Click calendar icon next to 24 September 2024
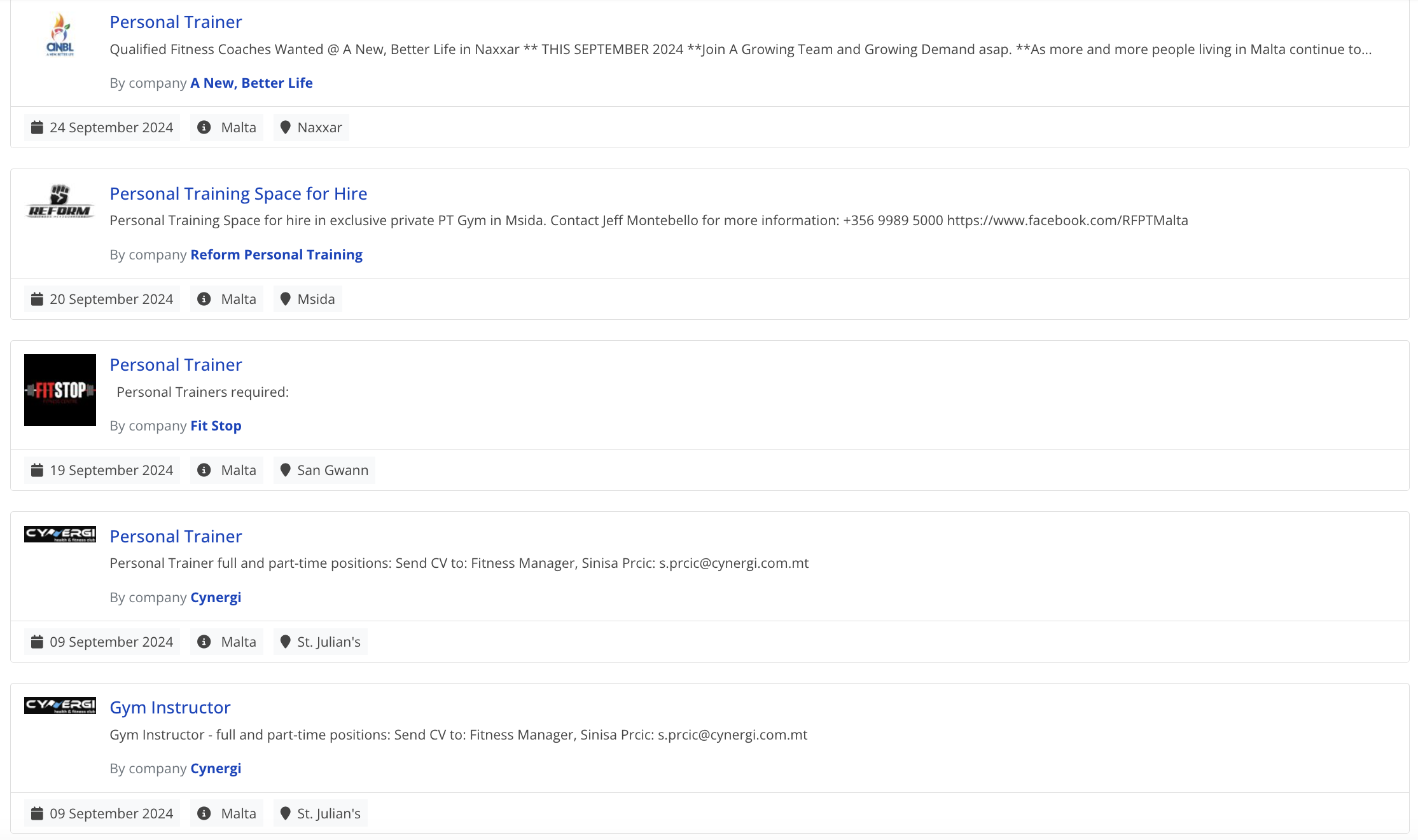1418x840 pixels. pos(38,127)
